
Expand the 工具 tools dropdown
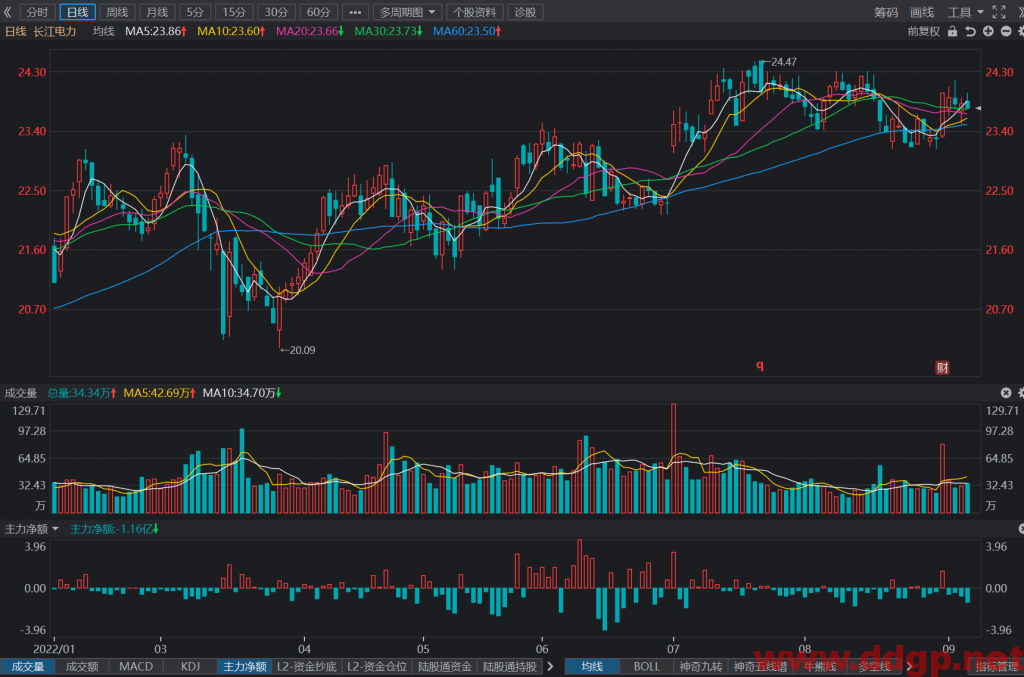point(965,12)
